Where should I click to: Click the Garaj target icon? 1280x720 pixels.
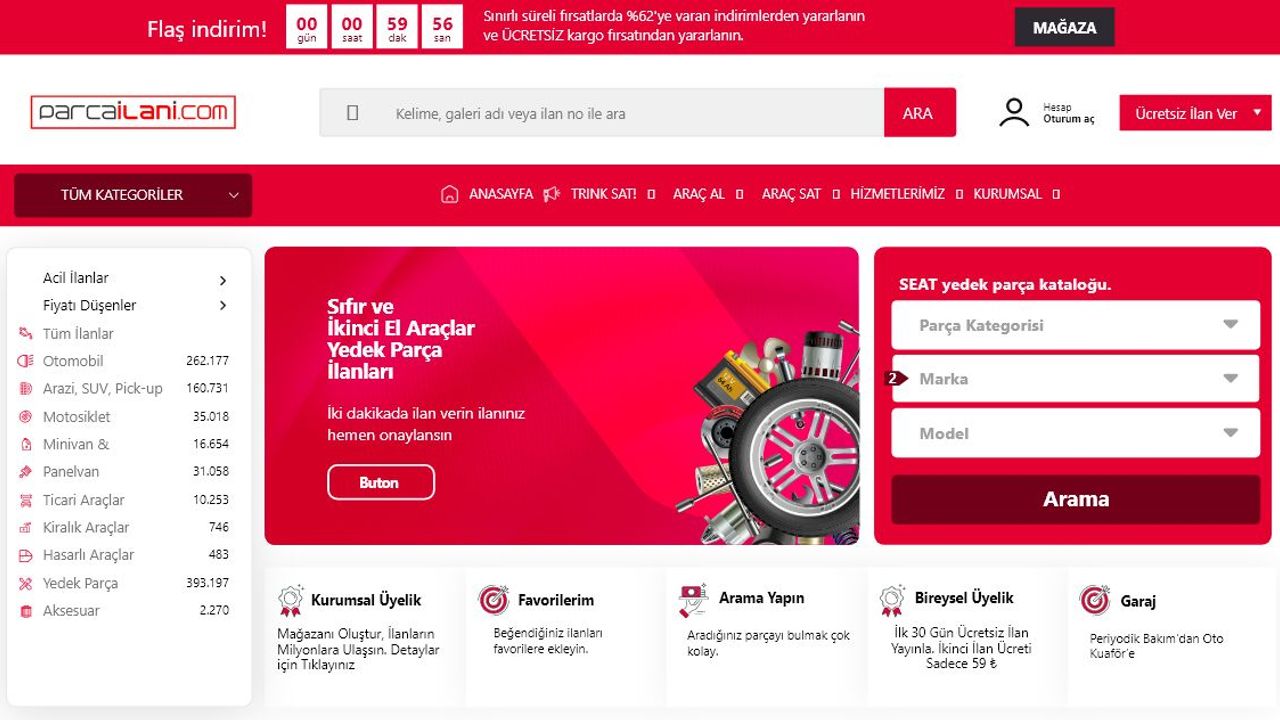[1095, 600]
